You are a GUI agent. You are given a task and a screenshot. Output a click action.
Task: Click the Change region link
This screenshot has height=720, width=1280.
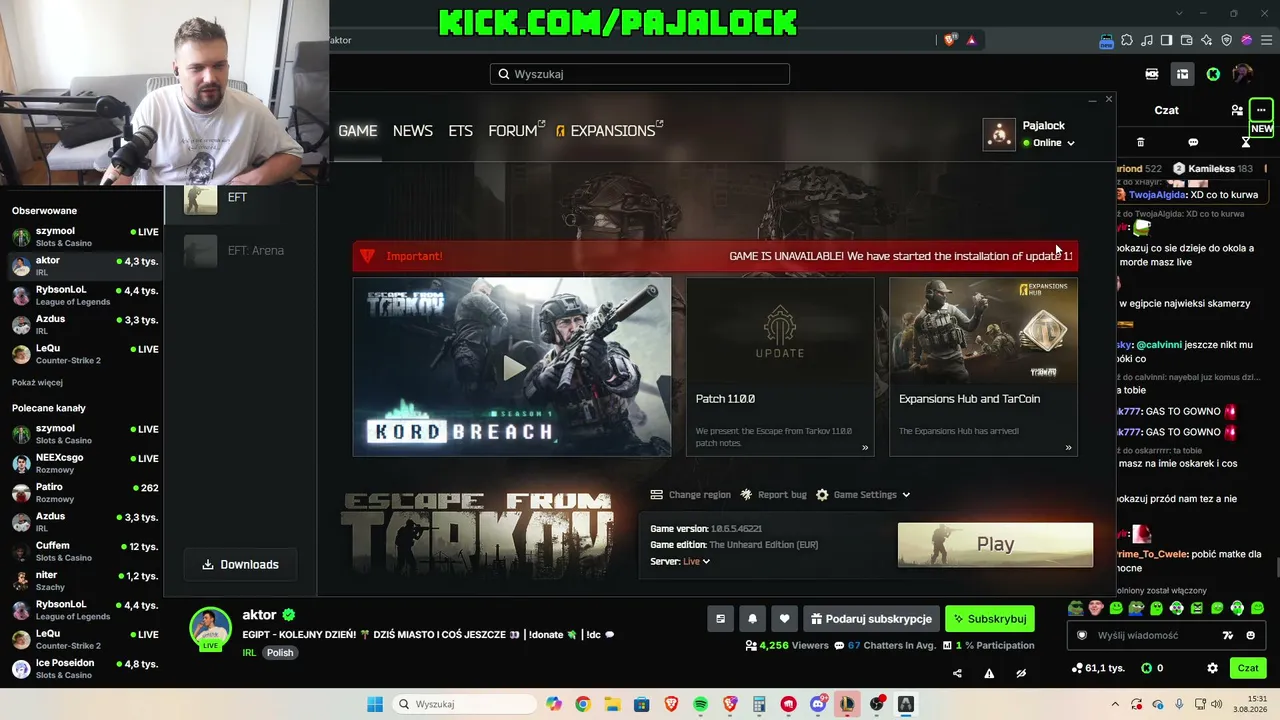point(691,495)
